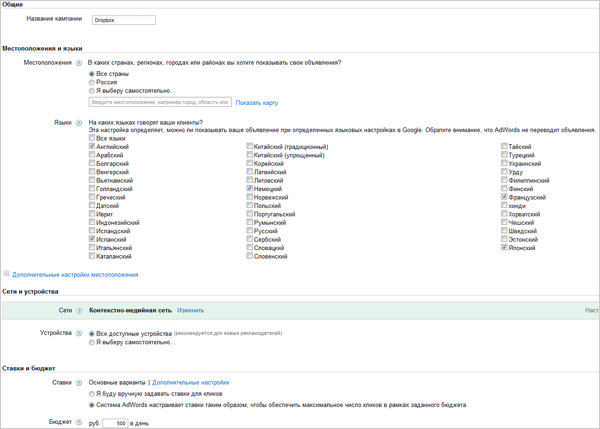Open the help icon beside Сети
600x429 pixels.
point(79,311)
